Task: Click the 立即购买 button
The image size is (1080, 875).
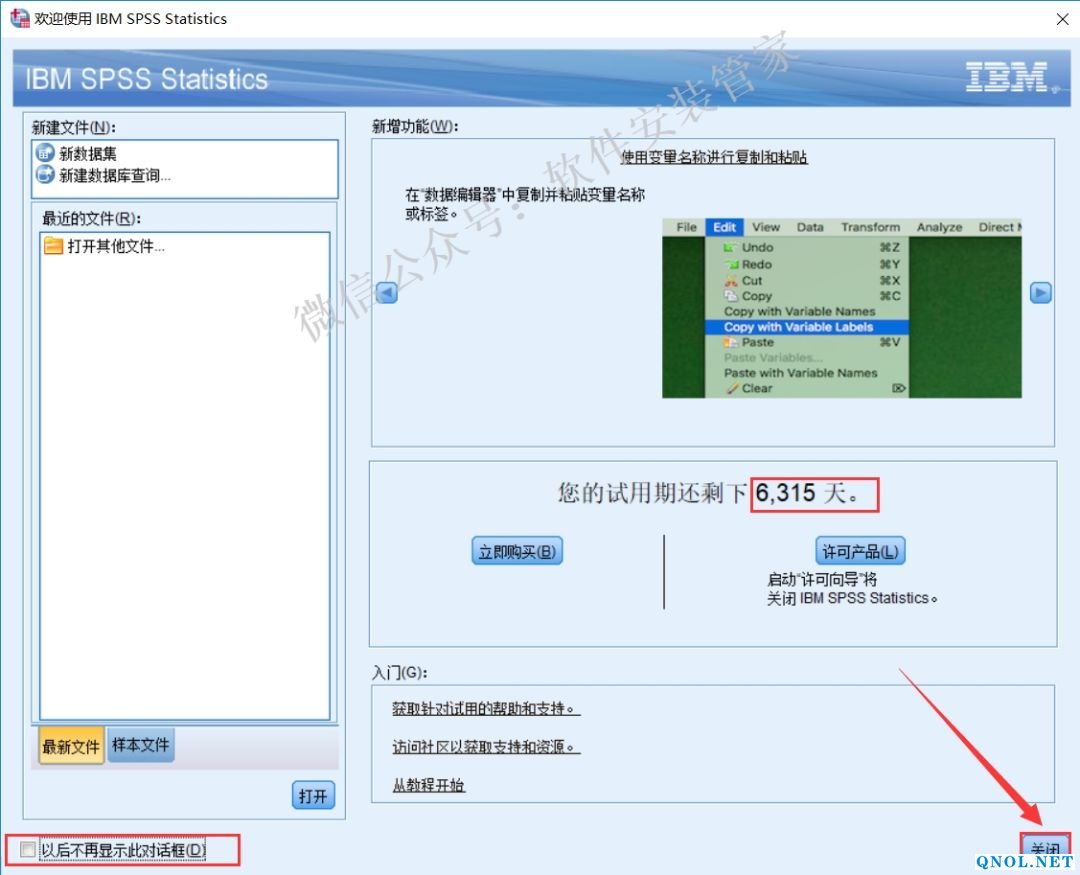Action: [517, 551]
